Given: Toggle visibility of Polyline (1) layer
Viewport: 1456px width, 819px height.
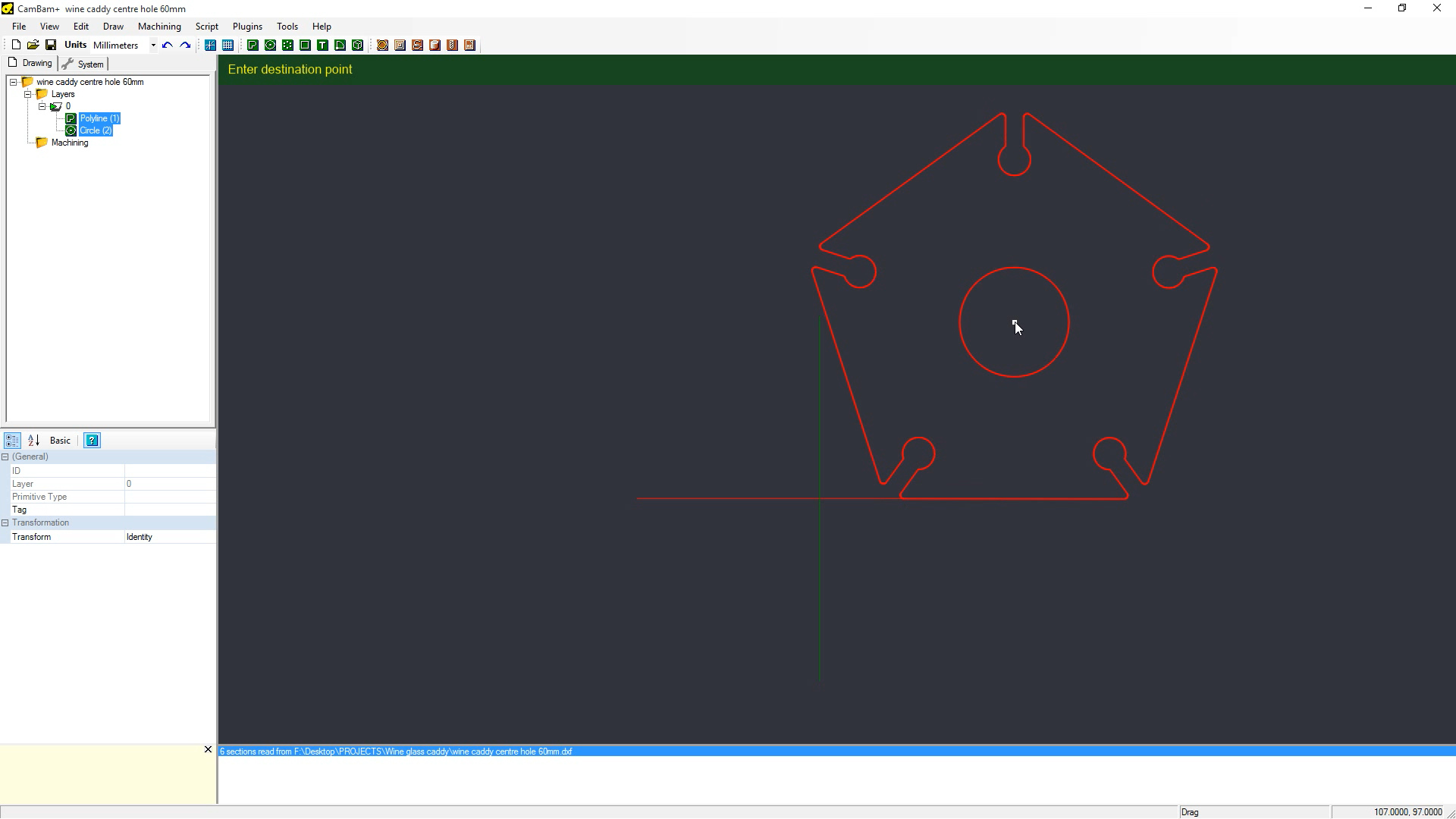Looking at the screenshot, I should pos(71,117).
